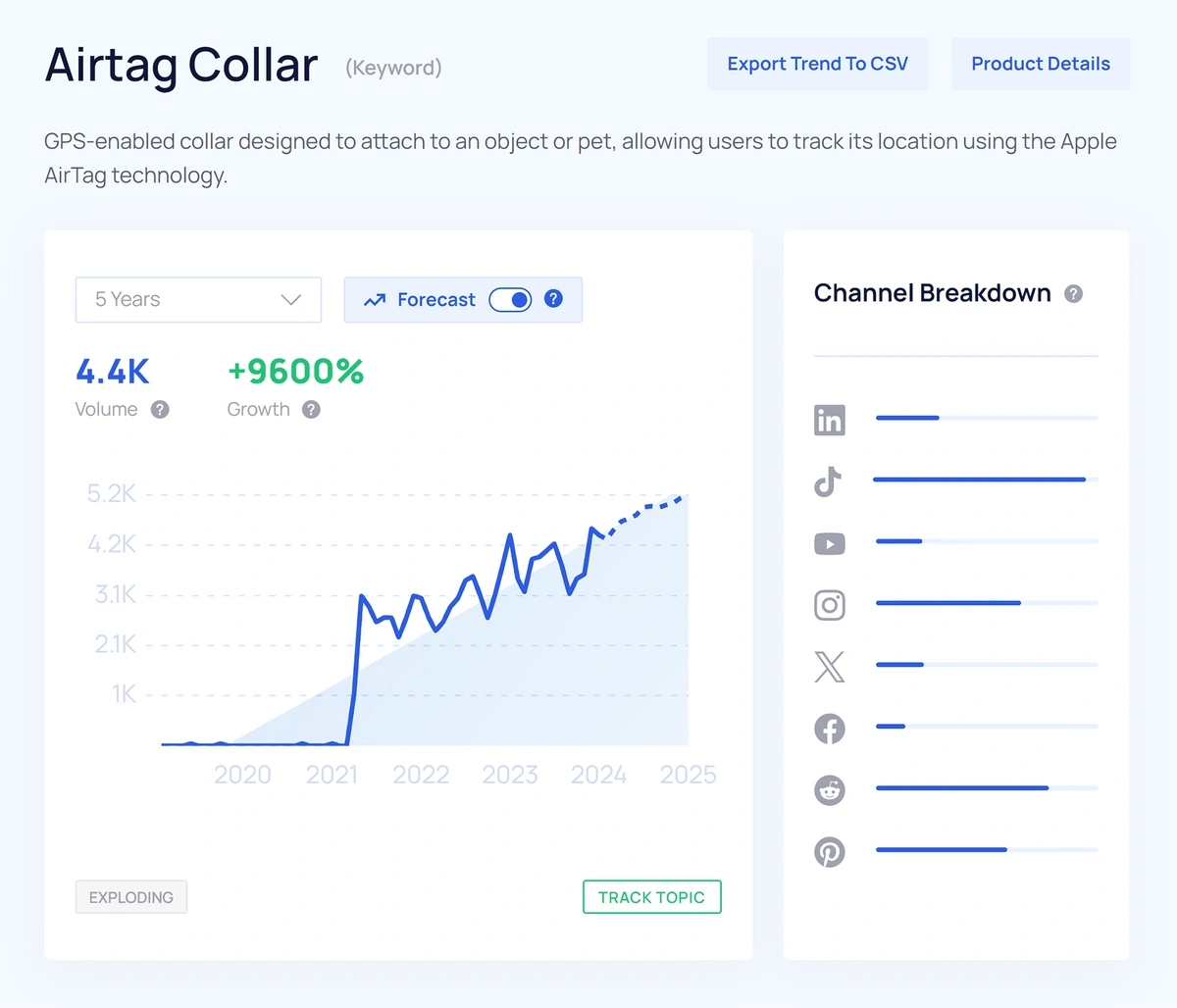Click the Reddit channel icon
Screen dimensions: 1177x1008
coord(830,790)
